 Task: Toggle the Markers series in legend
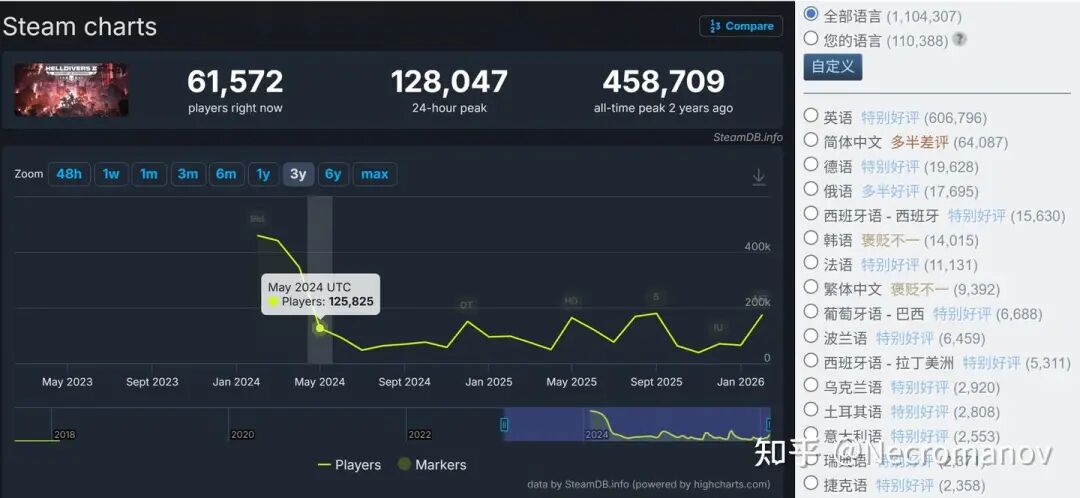click(x=432, y=465)
